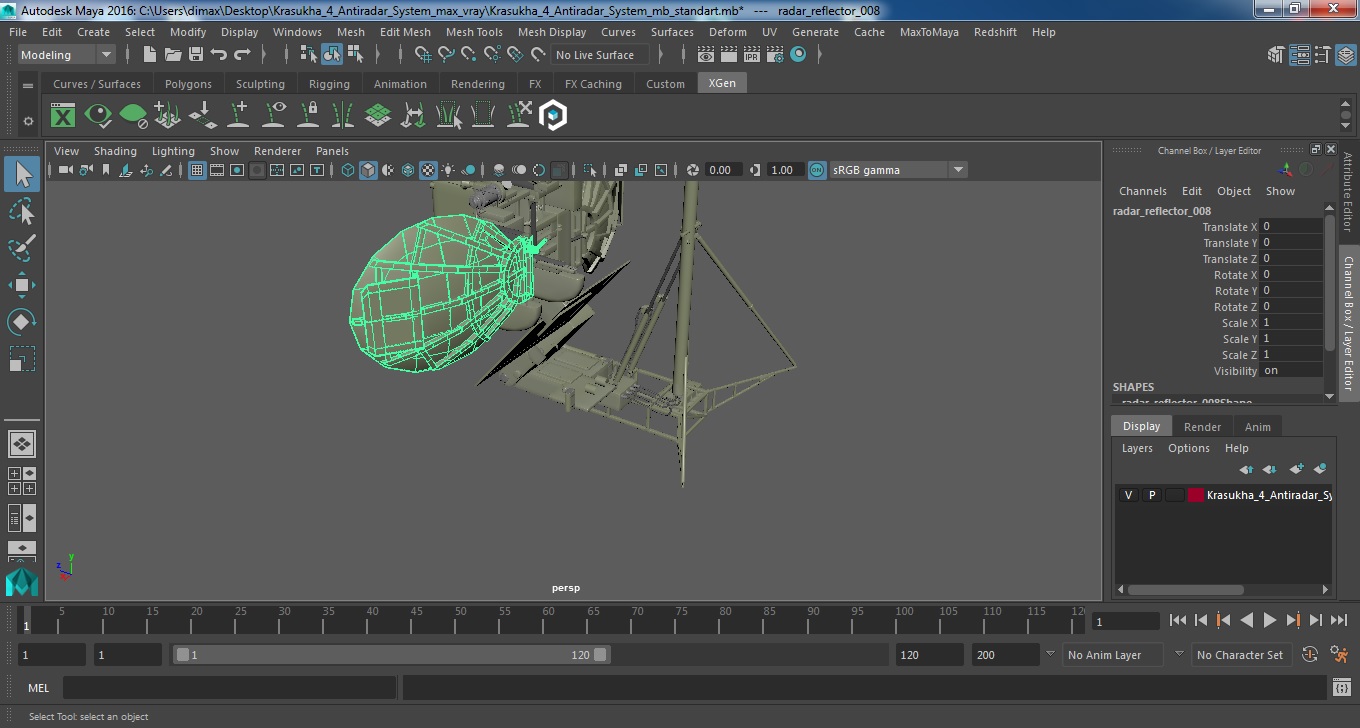Open animation preferences running-man icon
The width and height of the screenshot is (1360, 728).
[1340, 655]
